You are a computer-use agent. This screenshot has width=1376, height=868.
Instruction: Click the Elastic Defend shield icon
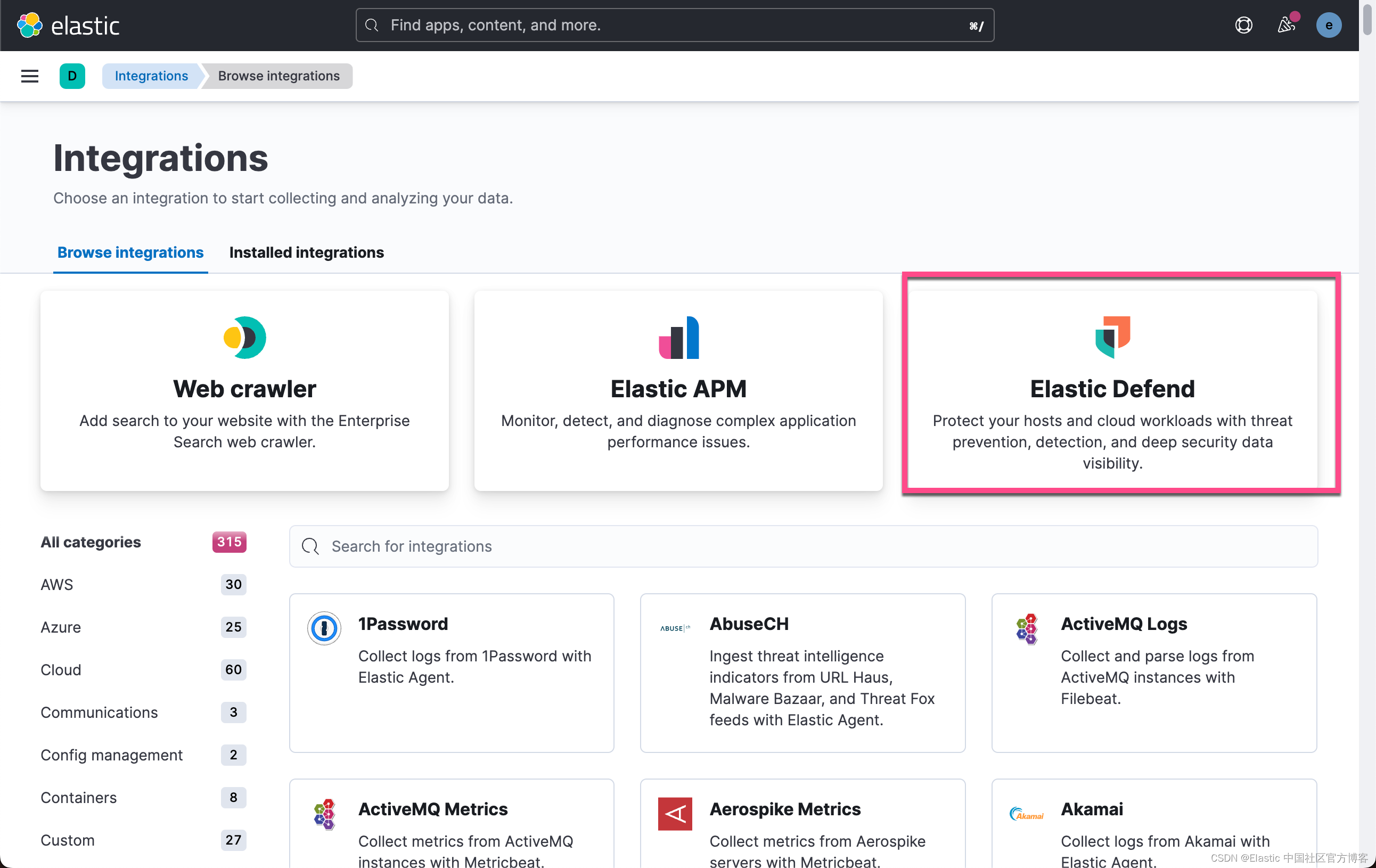[1112, 337]
